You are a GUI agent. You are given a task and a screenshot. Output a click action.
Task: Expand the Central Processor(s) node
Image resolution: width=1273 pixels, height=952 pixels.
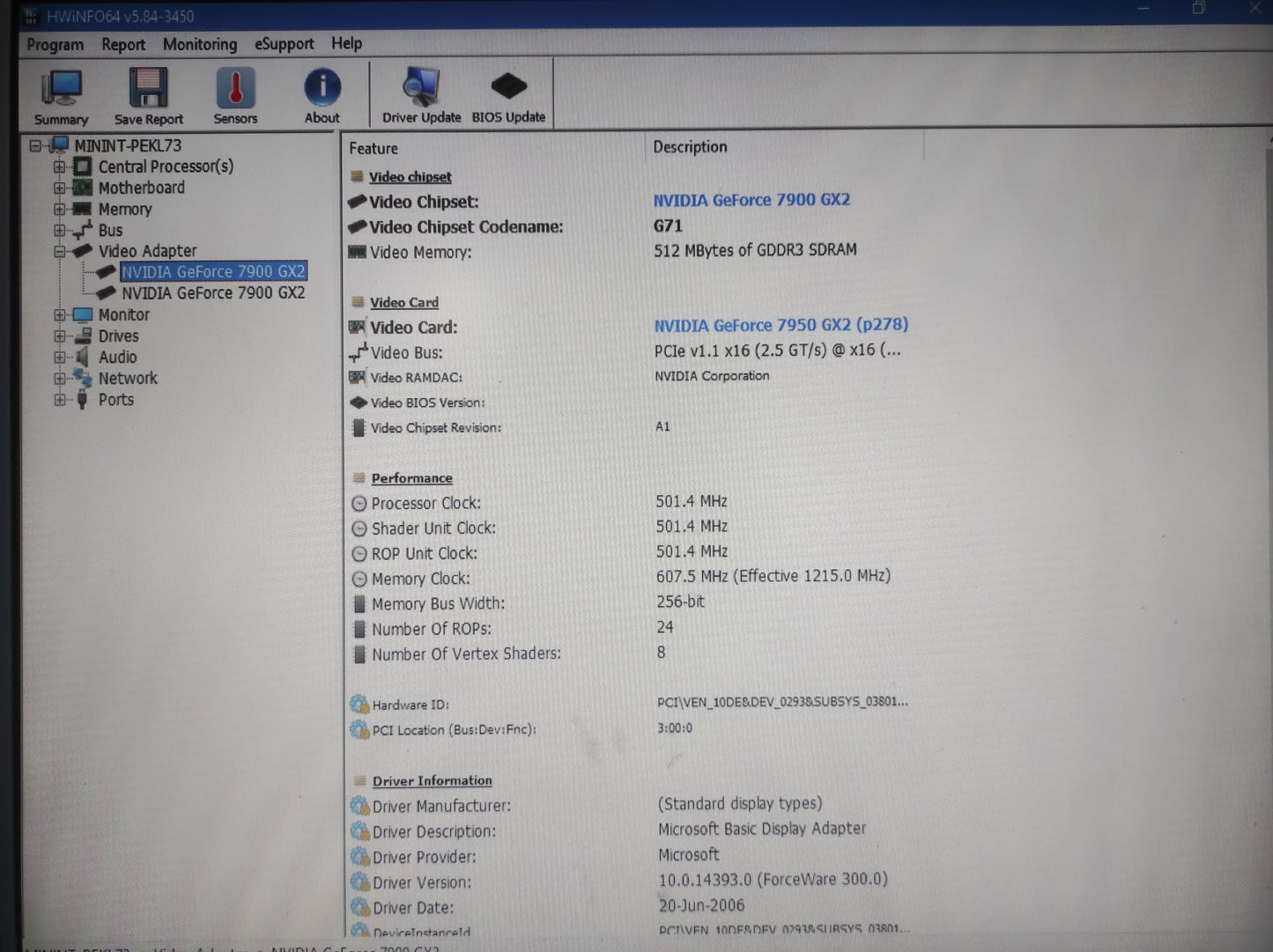[59, 166]
